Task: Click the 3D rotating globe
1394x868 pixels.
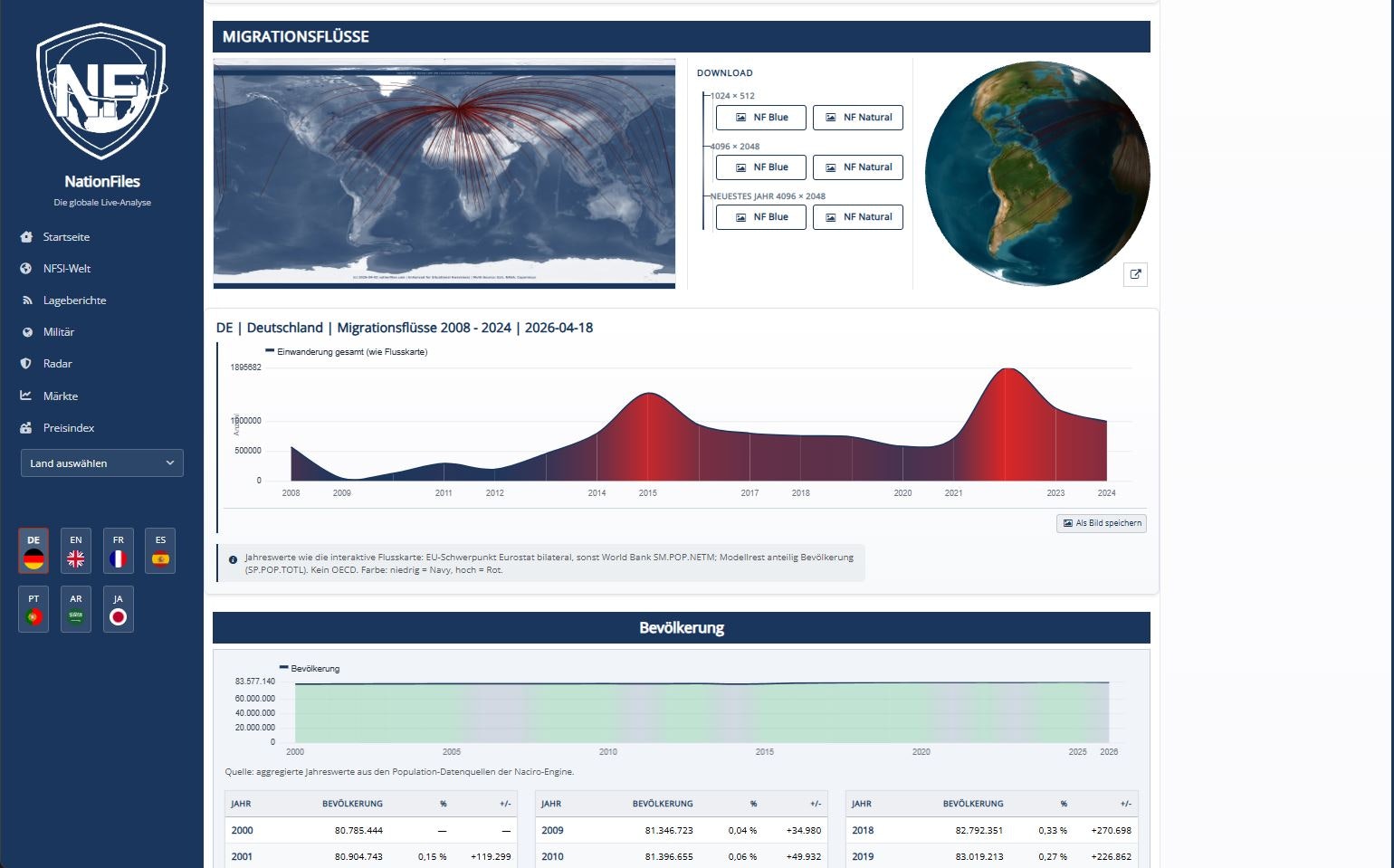Action: pyautogui.click(x=1037, y=174)
